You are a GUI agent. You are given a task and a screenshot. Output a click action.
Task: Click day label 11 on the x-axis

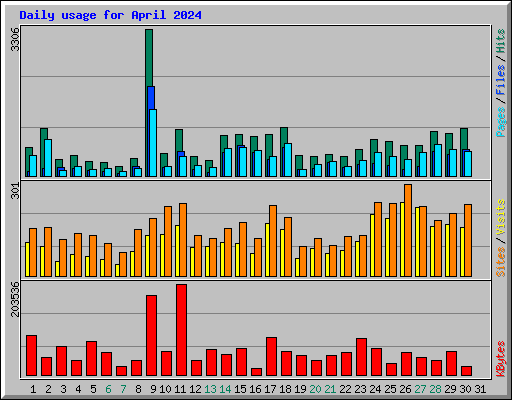click(x=180, y=389)
